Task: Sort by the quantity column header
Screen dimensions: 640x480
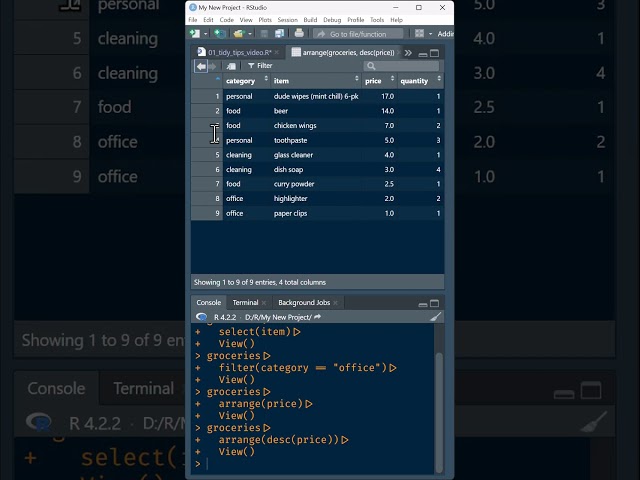Action: pyautogui.click(x=421, y=81)
